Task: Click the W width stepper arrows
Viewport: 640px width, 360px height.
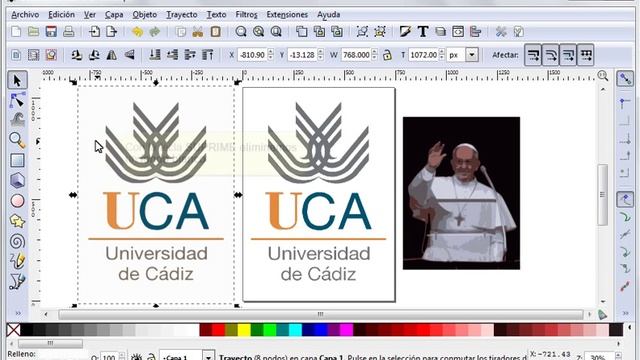Action: (374, 55)
